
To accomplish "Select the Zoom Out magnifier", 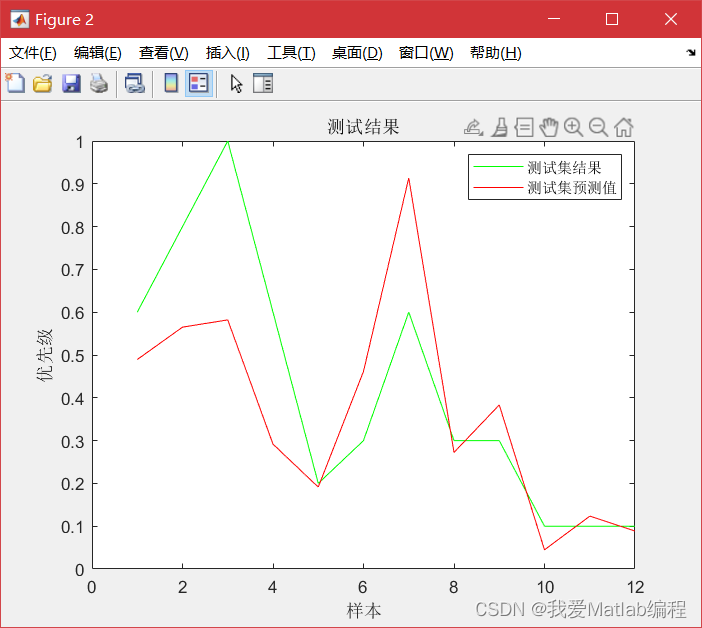I will coord(598,128).
